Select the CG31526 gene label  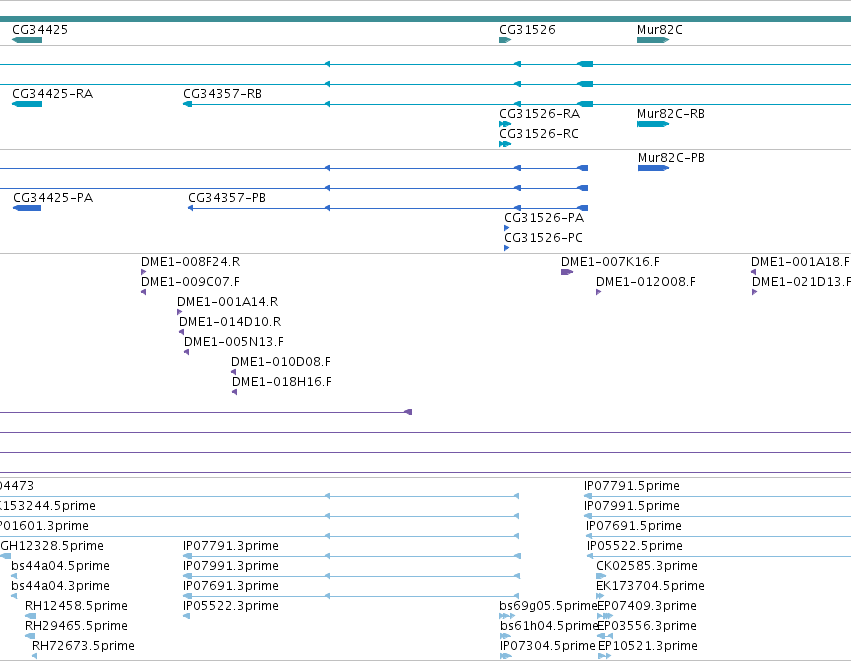point(528,30)
